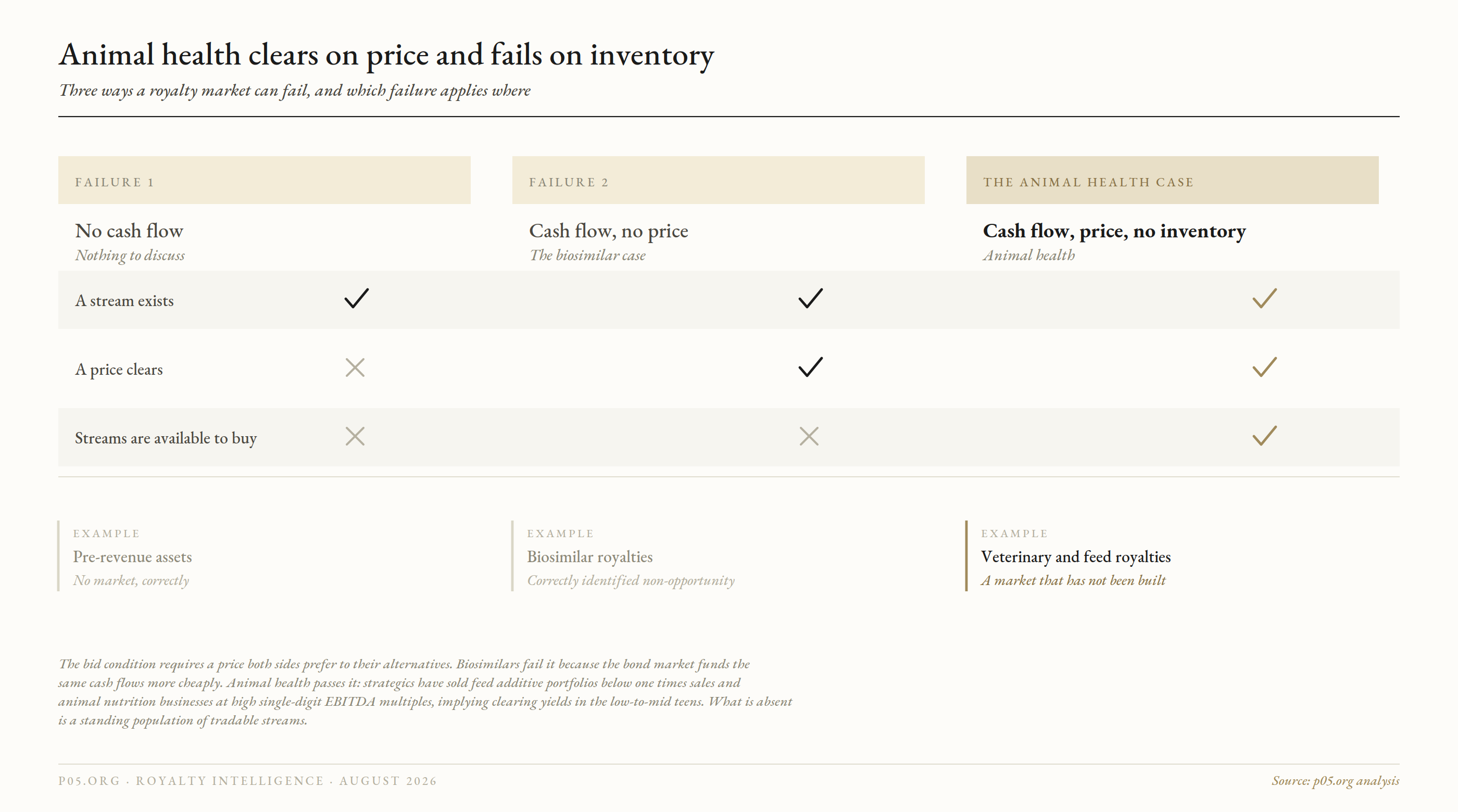
Task: Select the FAILURE 2 header band
Action: 718,180
